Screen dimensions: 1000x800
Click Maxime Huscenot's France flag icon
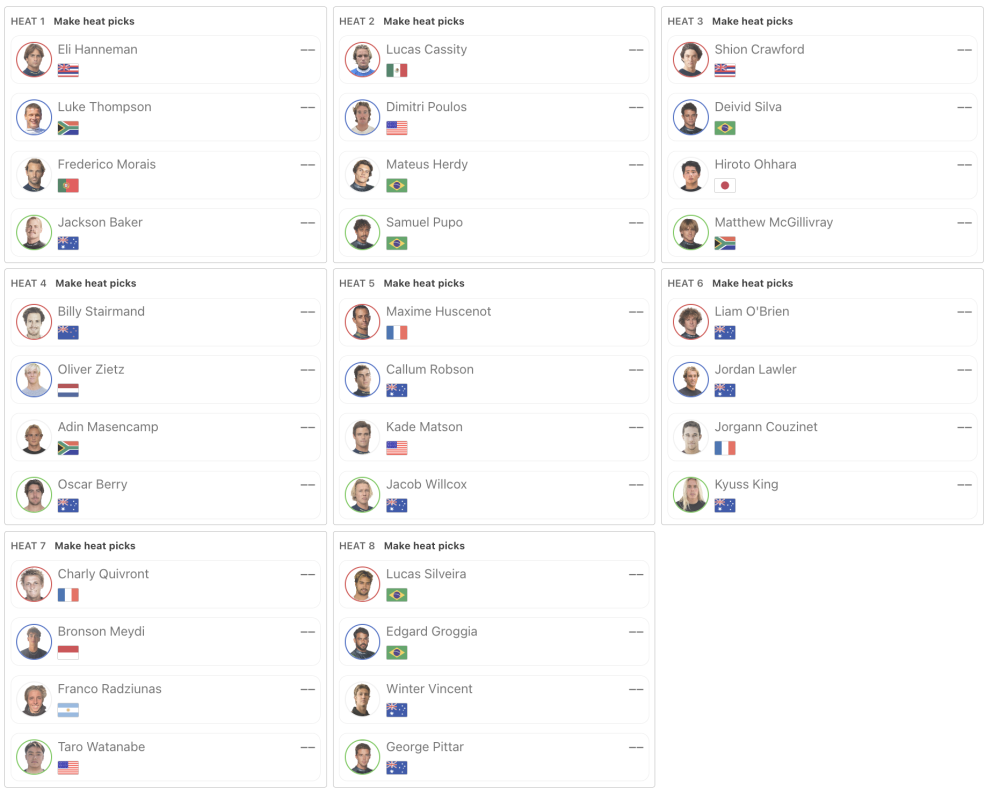point(397,332)
